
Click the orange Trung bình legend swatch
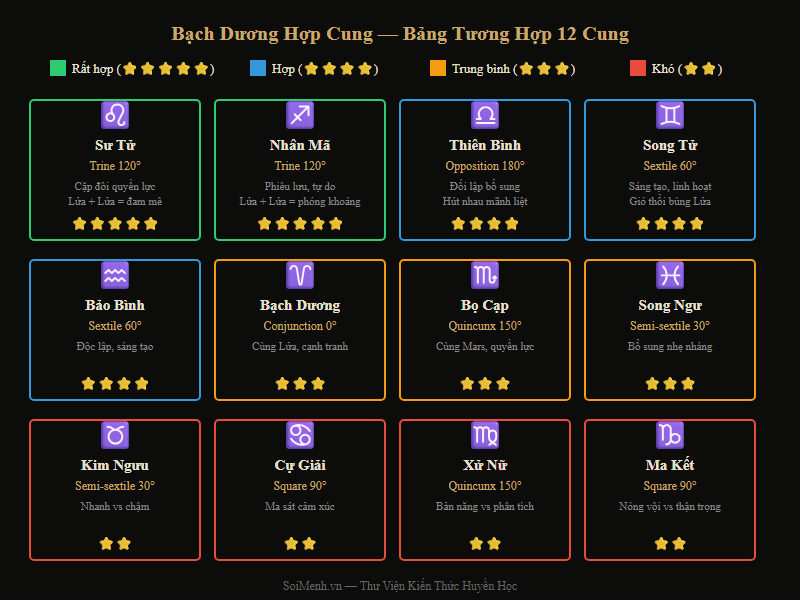(x=437, y=69)
